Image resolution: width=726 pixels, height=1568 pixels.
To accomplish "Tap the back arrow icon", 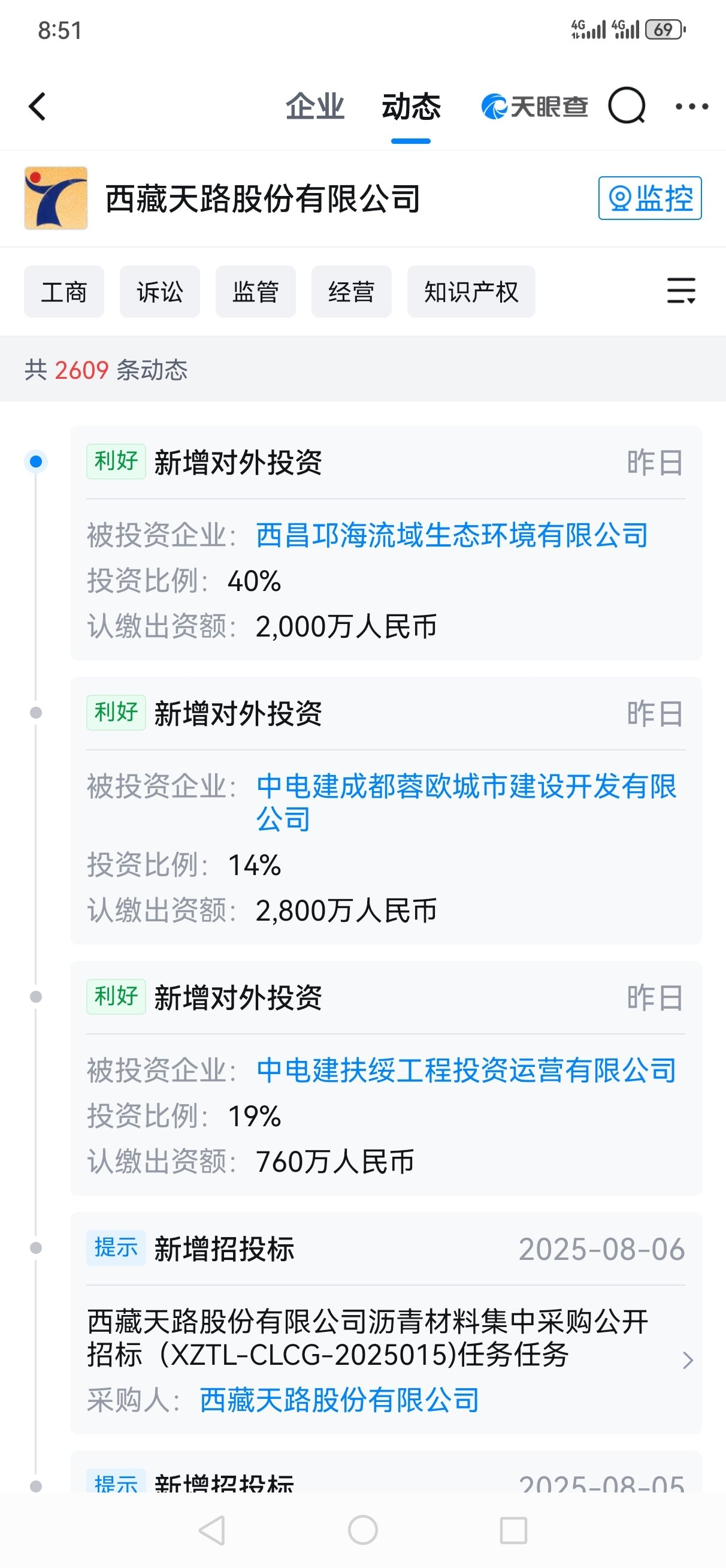I will [38, 107].
